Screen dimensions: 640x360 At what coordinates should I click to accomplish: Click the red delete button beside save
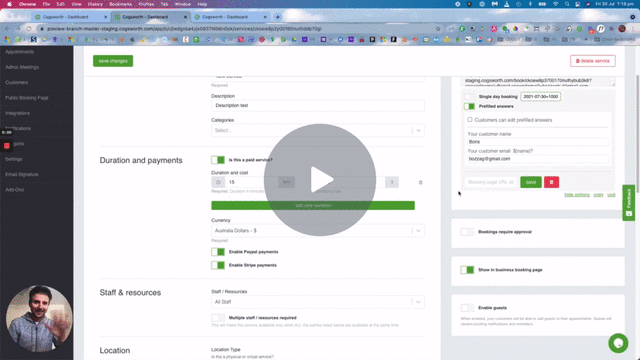click(x=551, y=182)
